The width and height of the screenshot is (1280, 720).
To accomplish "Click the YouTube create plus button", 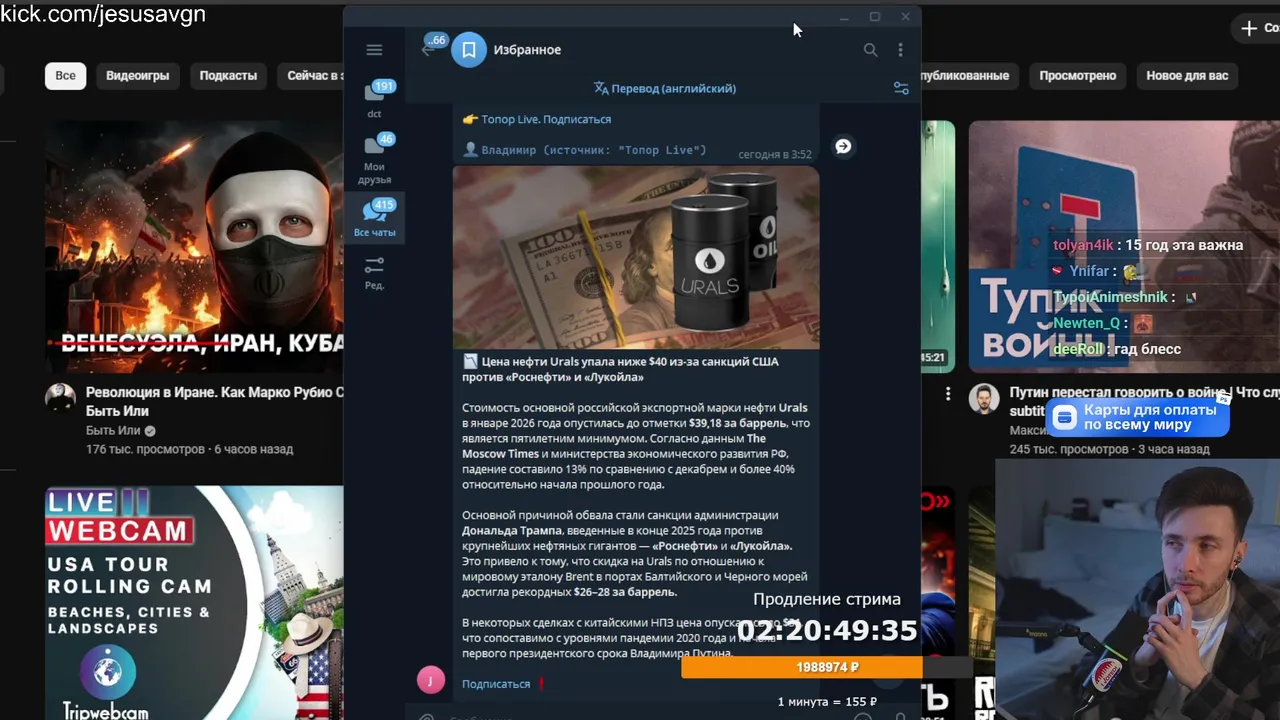I will (x=1257, y=28).
